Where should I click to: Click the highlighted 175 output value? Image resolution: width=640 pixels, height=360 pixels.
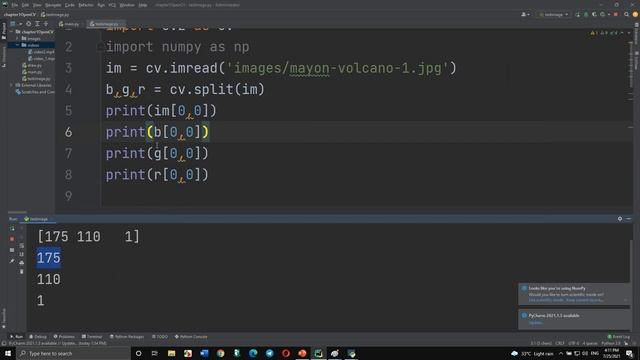49,258
